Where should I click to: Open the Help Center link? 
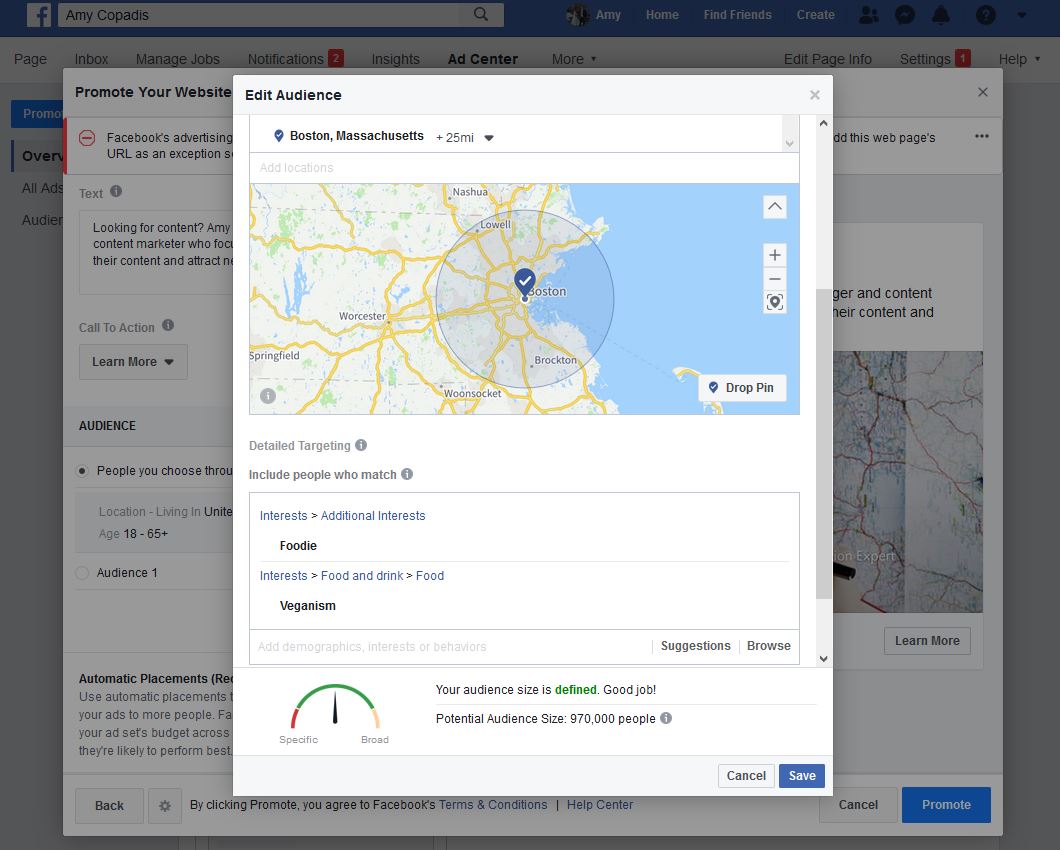point(600,805)
